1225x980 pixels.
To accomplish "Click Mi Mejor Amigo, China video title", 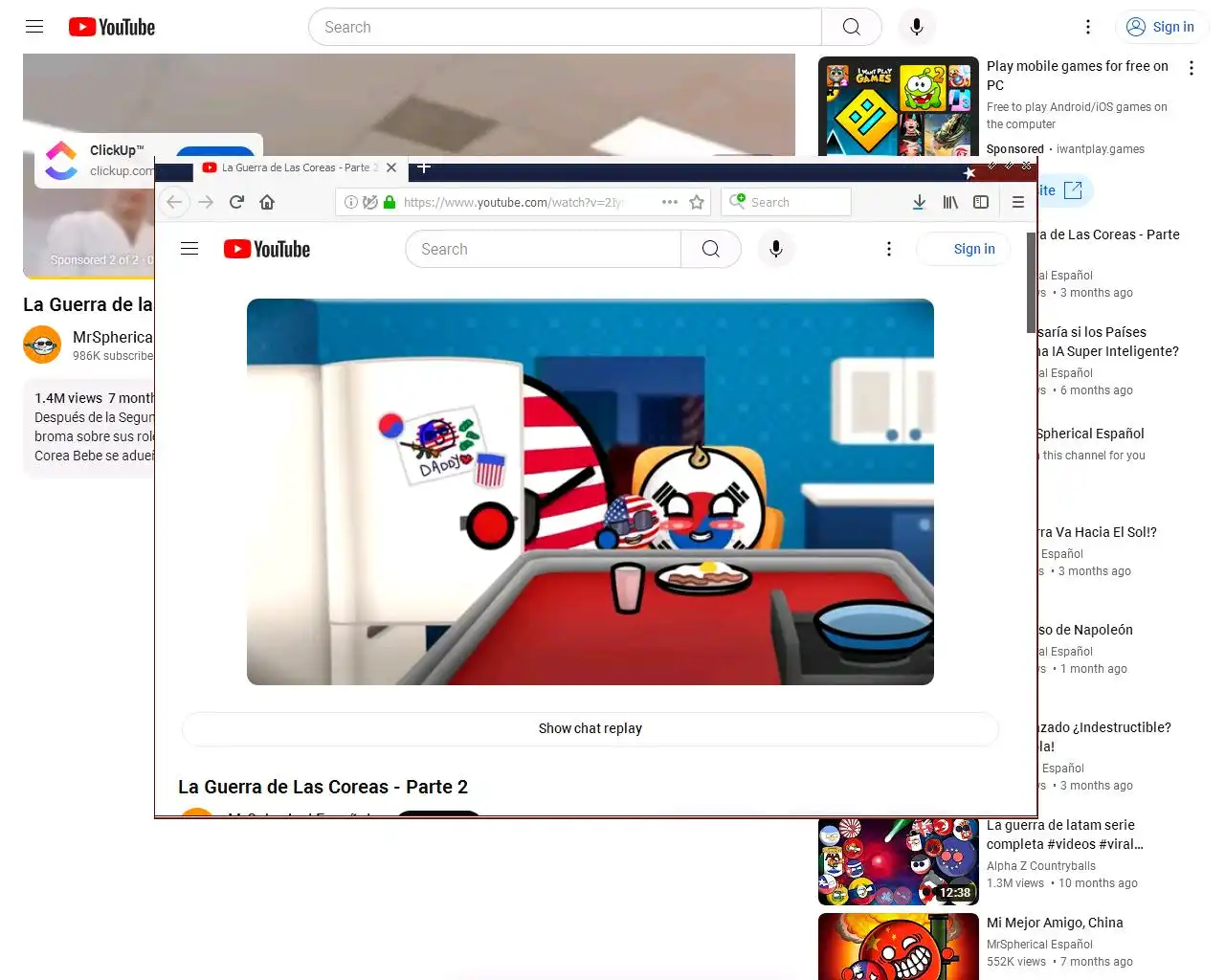I will click(x=1055, y=923).
